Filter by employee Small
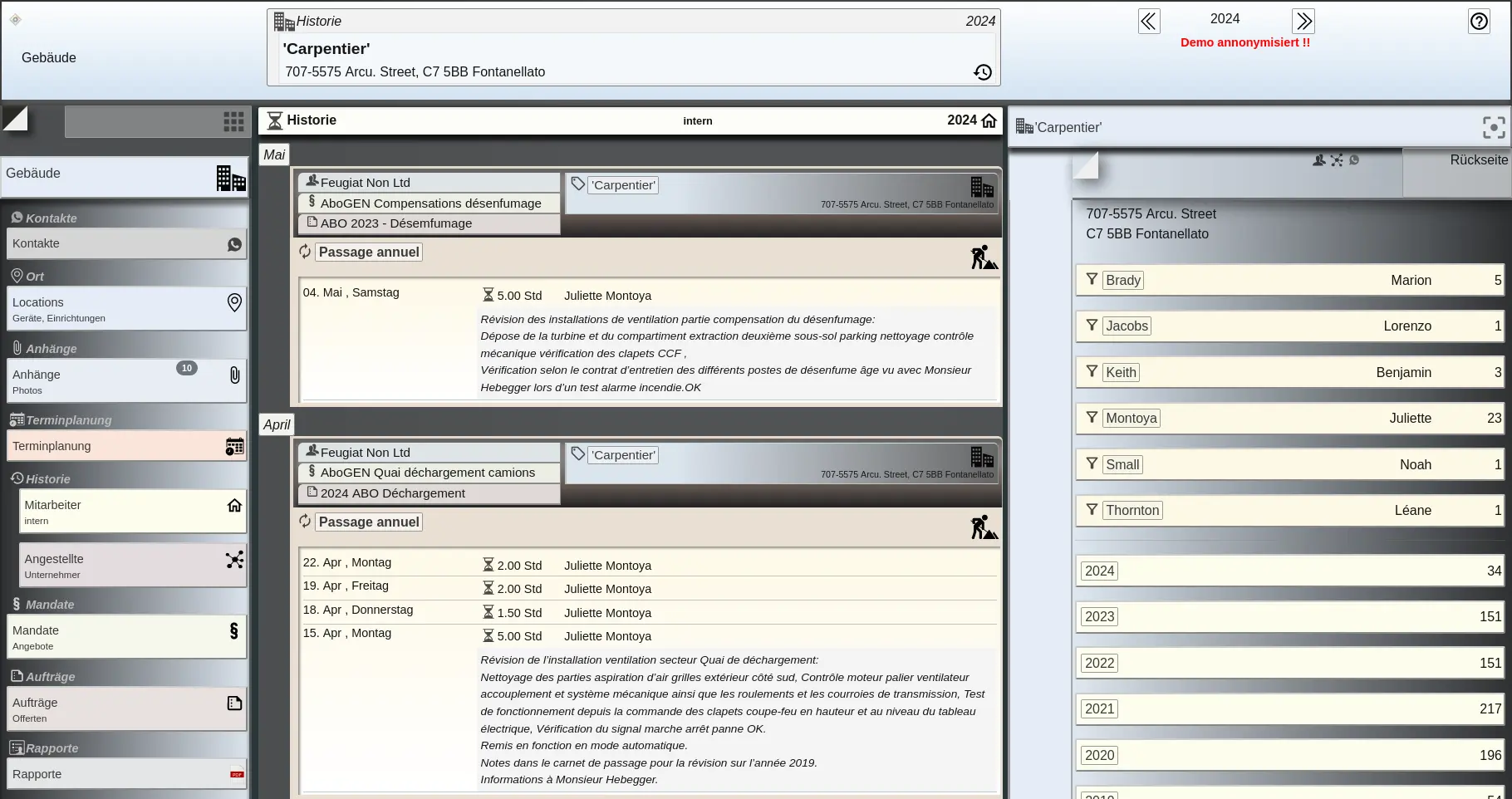This screenshot has height=799, width=1512. [x=1291, y=465]
